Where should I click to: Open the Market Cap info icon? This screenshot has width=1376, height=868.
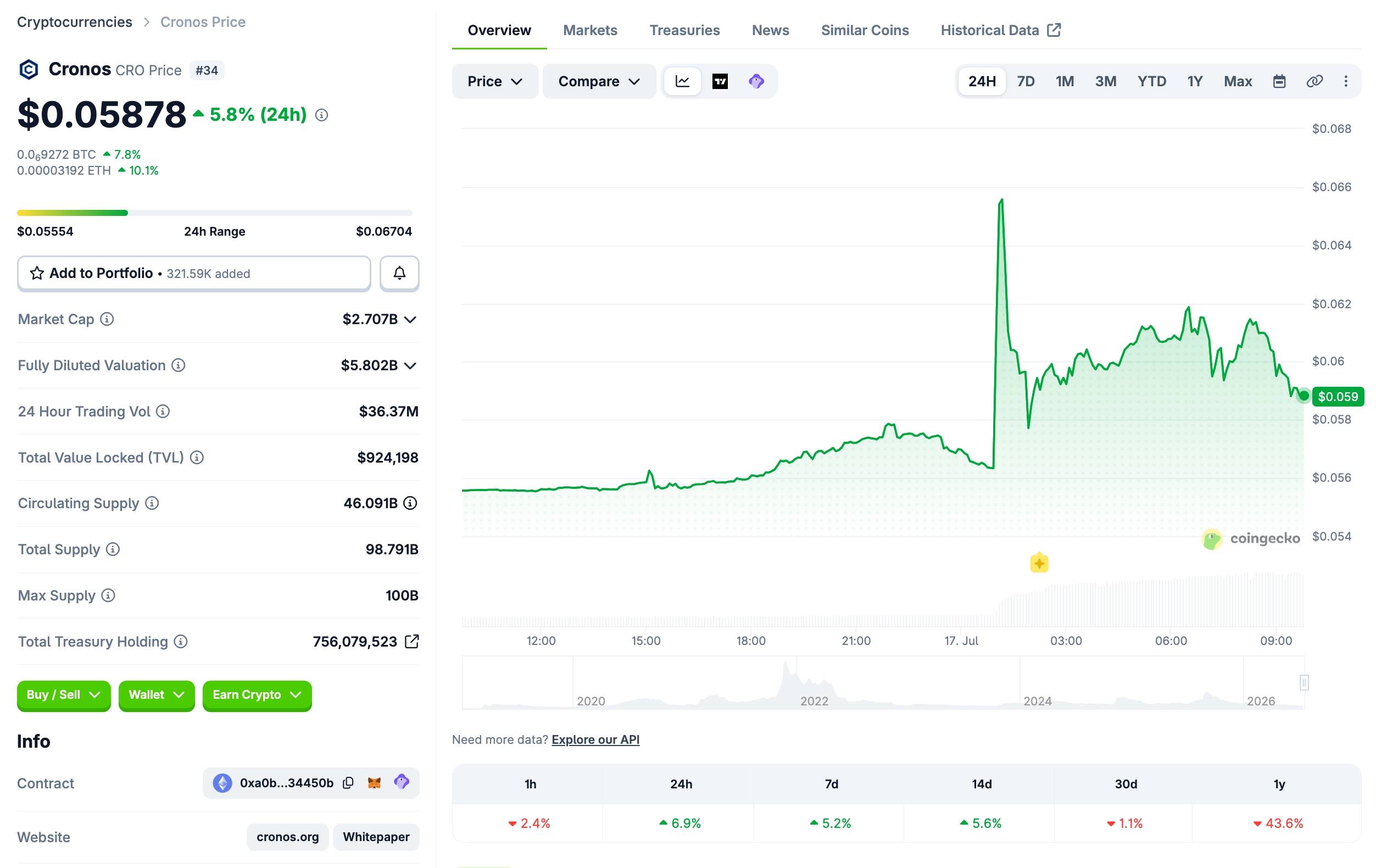pyautogui.click(x=107, y=319)
